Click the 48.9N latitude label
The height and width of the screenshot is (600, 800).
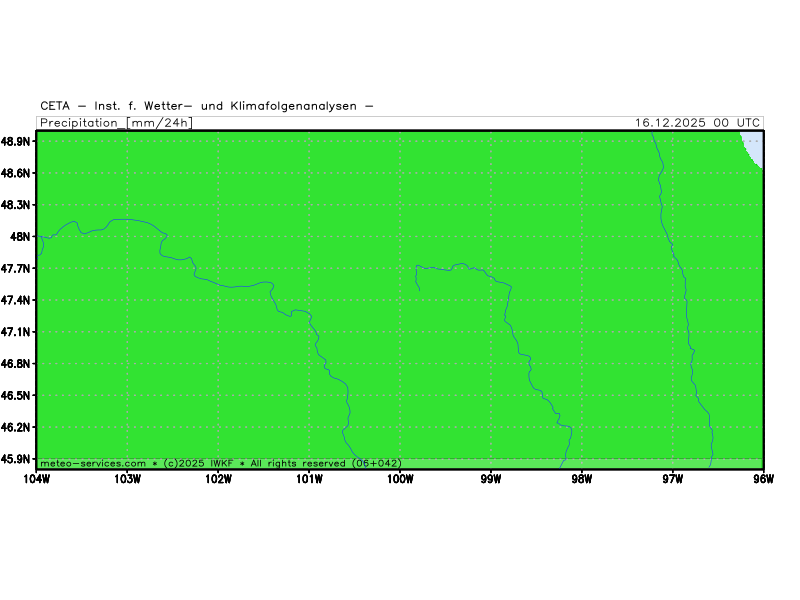pos(17,142)
